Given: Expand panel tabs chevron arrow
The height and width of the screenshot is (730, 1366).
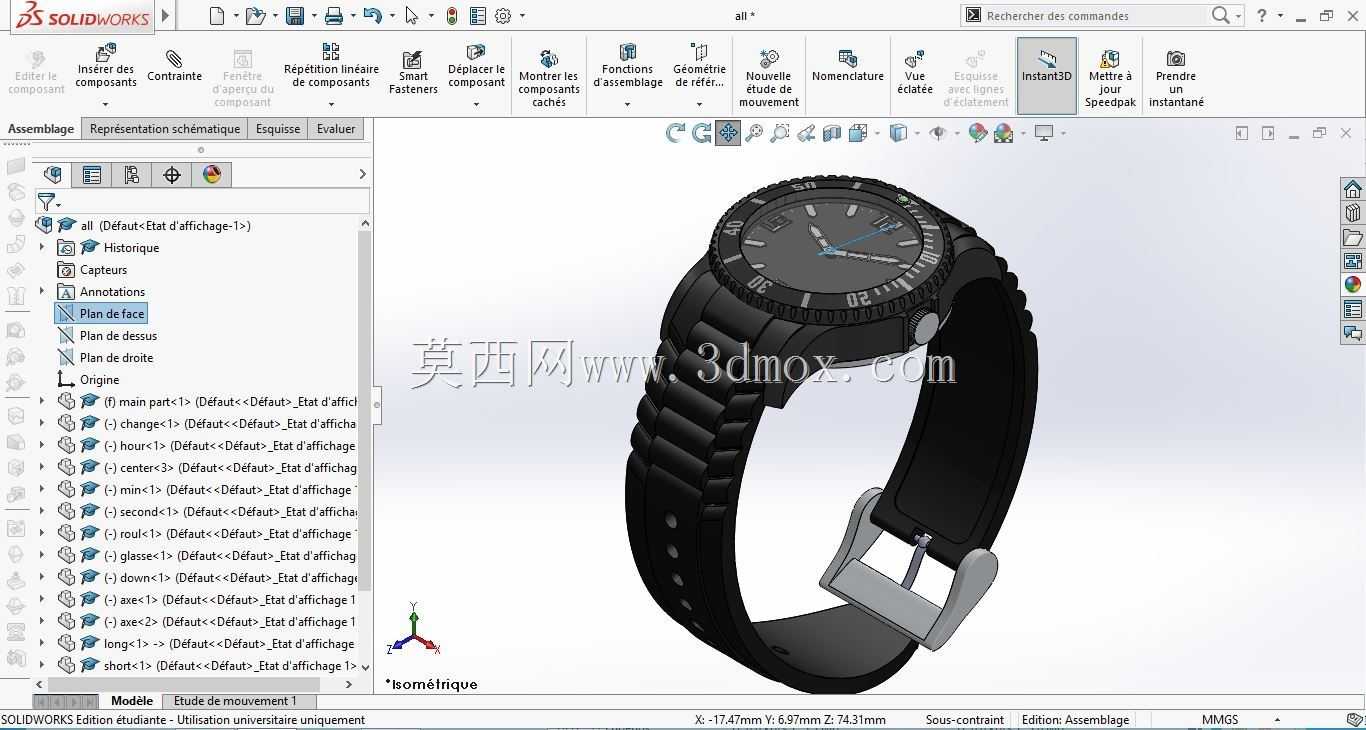Looking at the screenshot, I should (362, 175).
